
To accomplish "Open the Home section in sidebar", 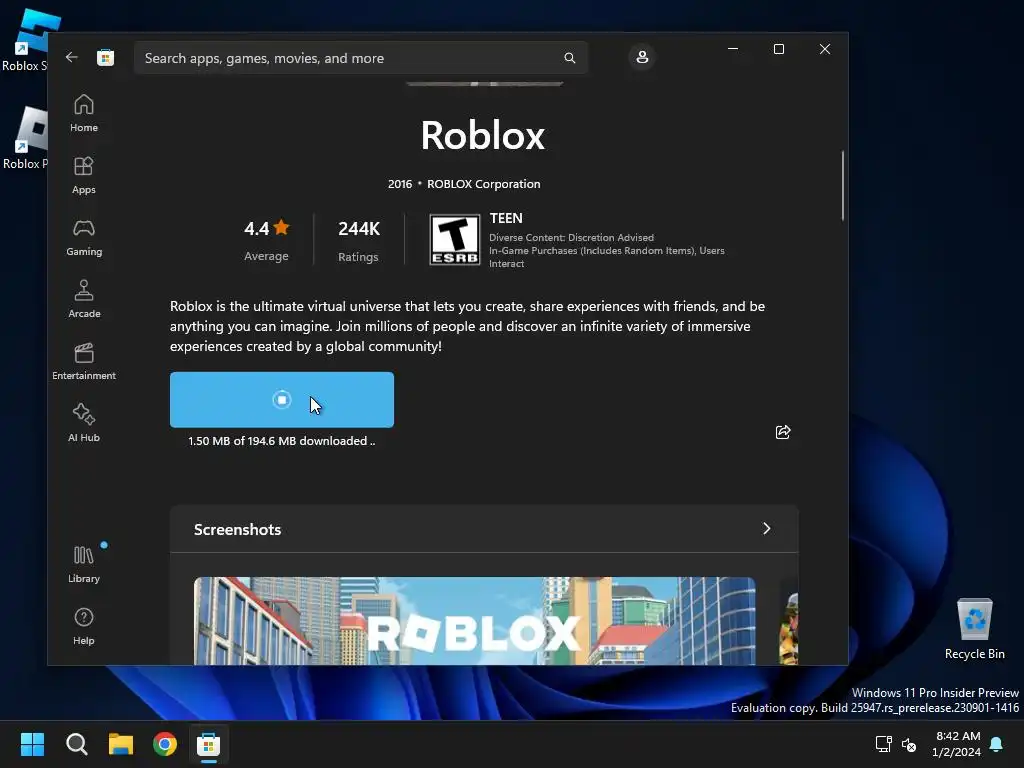I will coord(84,113).
